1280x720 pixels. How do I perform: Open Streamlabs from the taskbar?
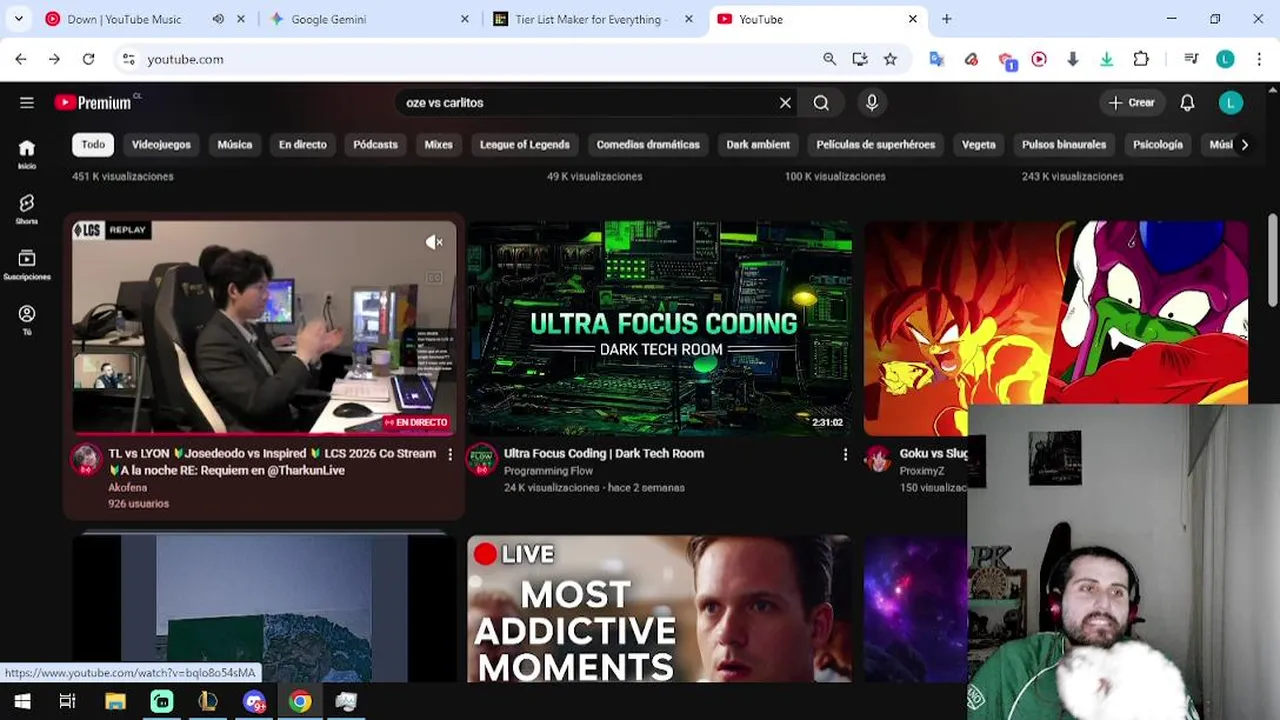pos(162,701)
